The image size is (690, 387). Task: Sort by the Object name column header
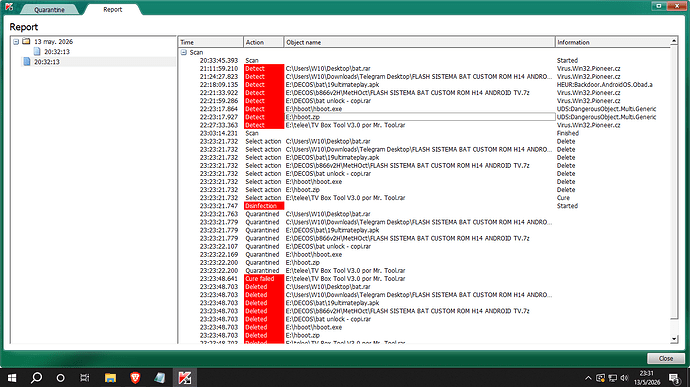(419, 42)
